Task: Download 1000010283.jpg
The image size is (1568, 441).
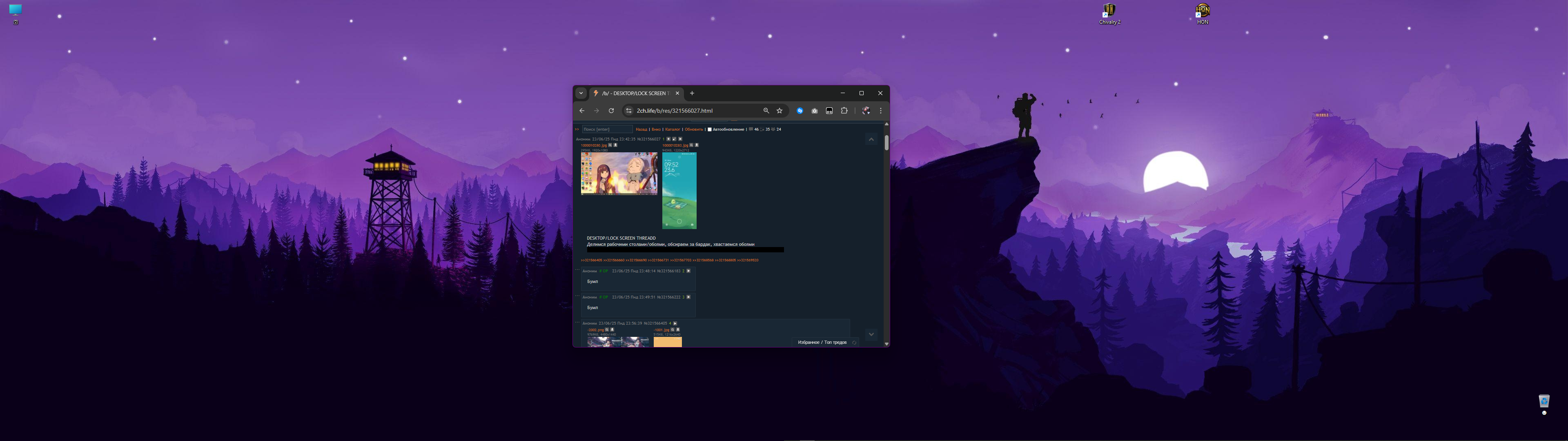Action: point(697,145)
